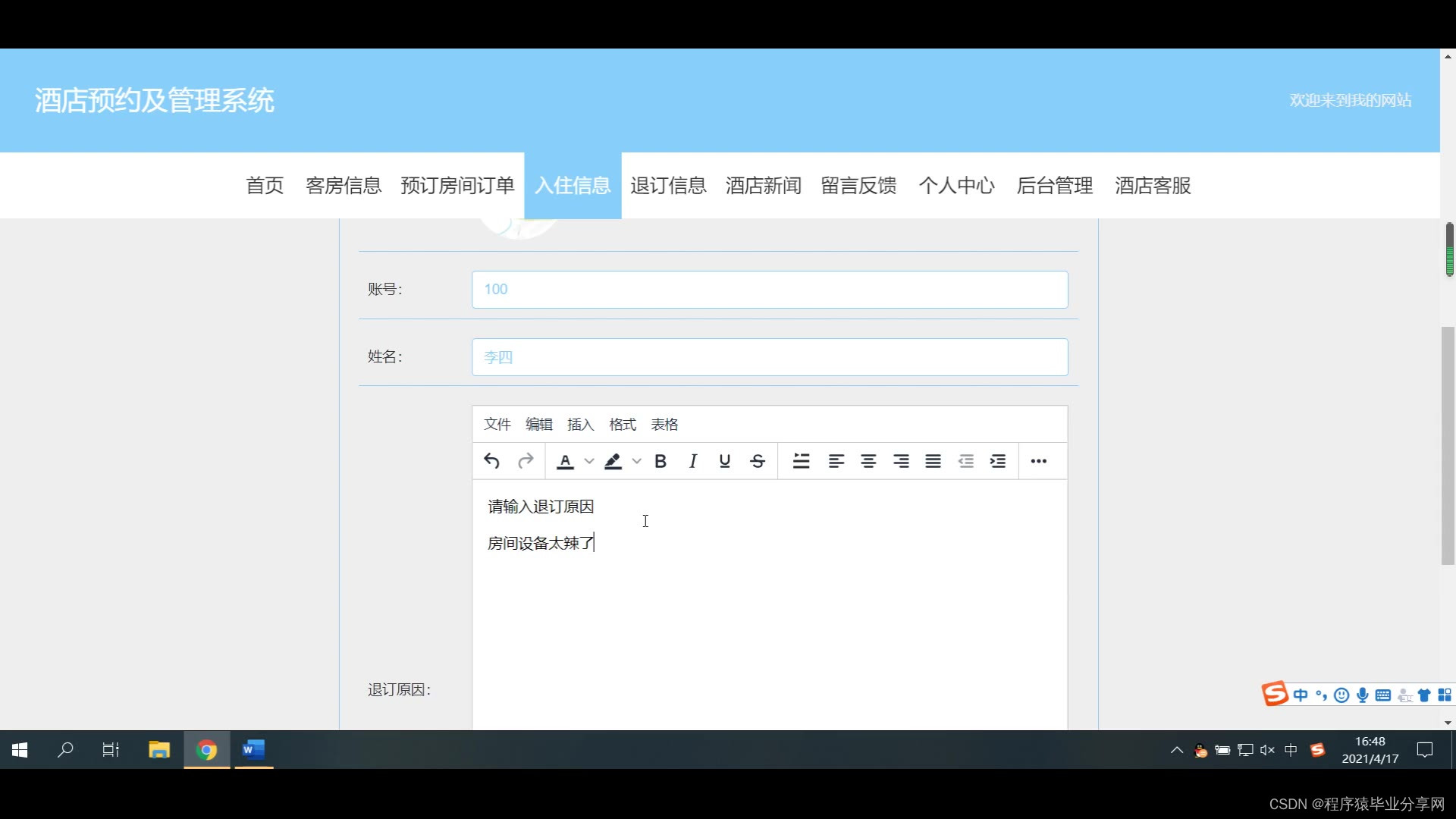
Task: Toggle italic formatting in editor
Action: point(692,461)
